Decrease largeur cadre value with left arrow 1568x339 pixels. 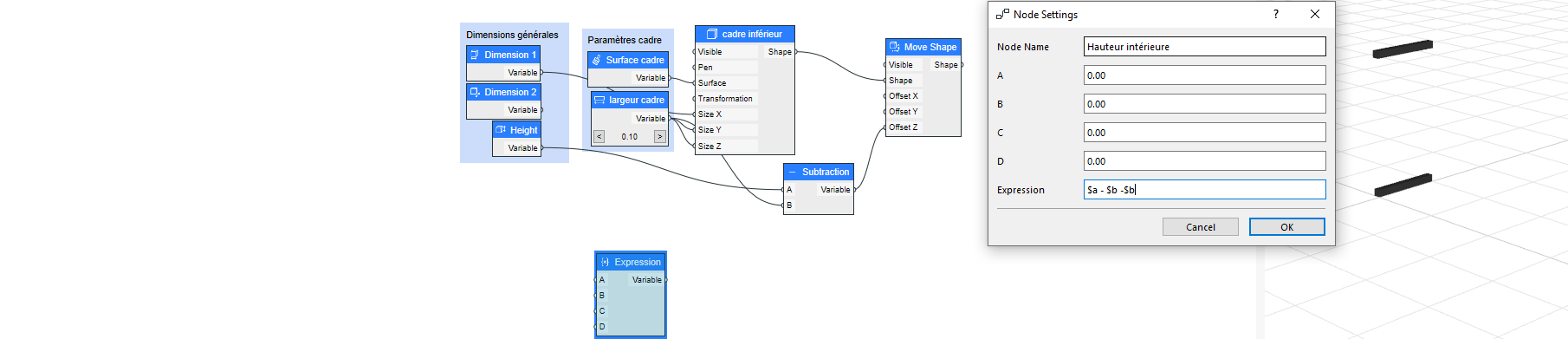click(x=599, y=137)
